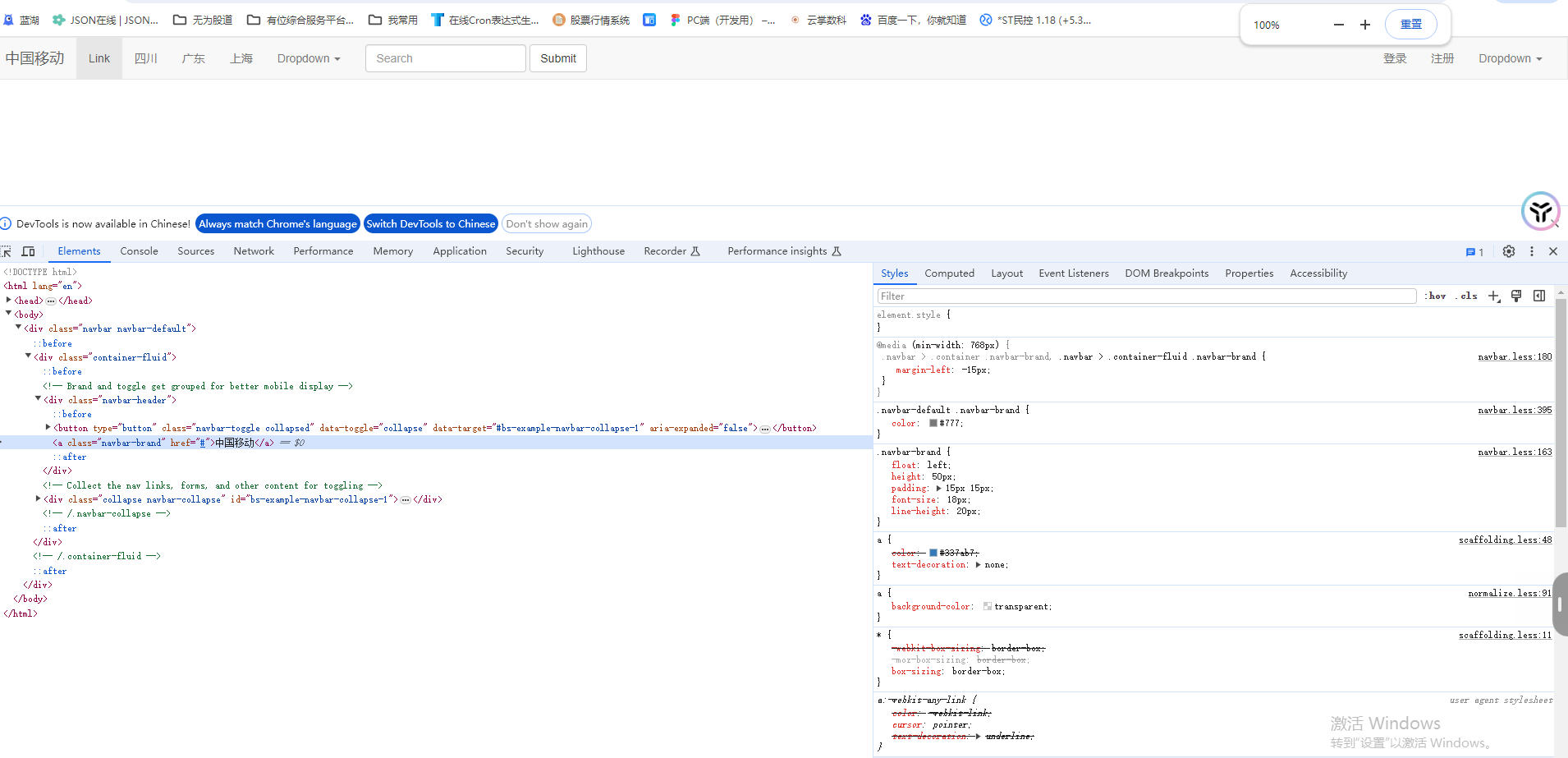Click the 登录 link in navbar
The height and width of the screenshot is (758, 1568).
coord(1395,58)
